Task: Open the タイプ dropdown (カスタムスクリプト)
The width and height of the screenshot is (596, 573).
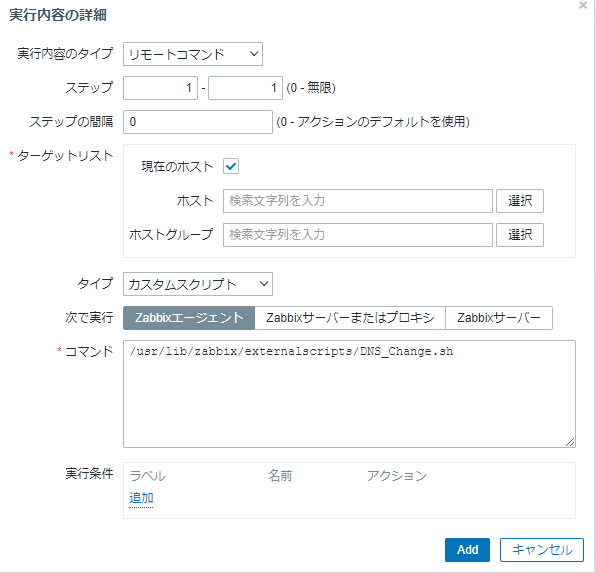Action: (x=198, y=284)
